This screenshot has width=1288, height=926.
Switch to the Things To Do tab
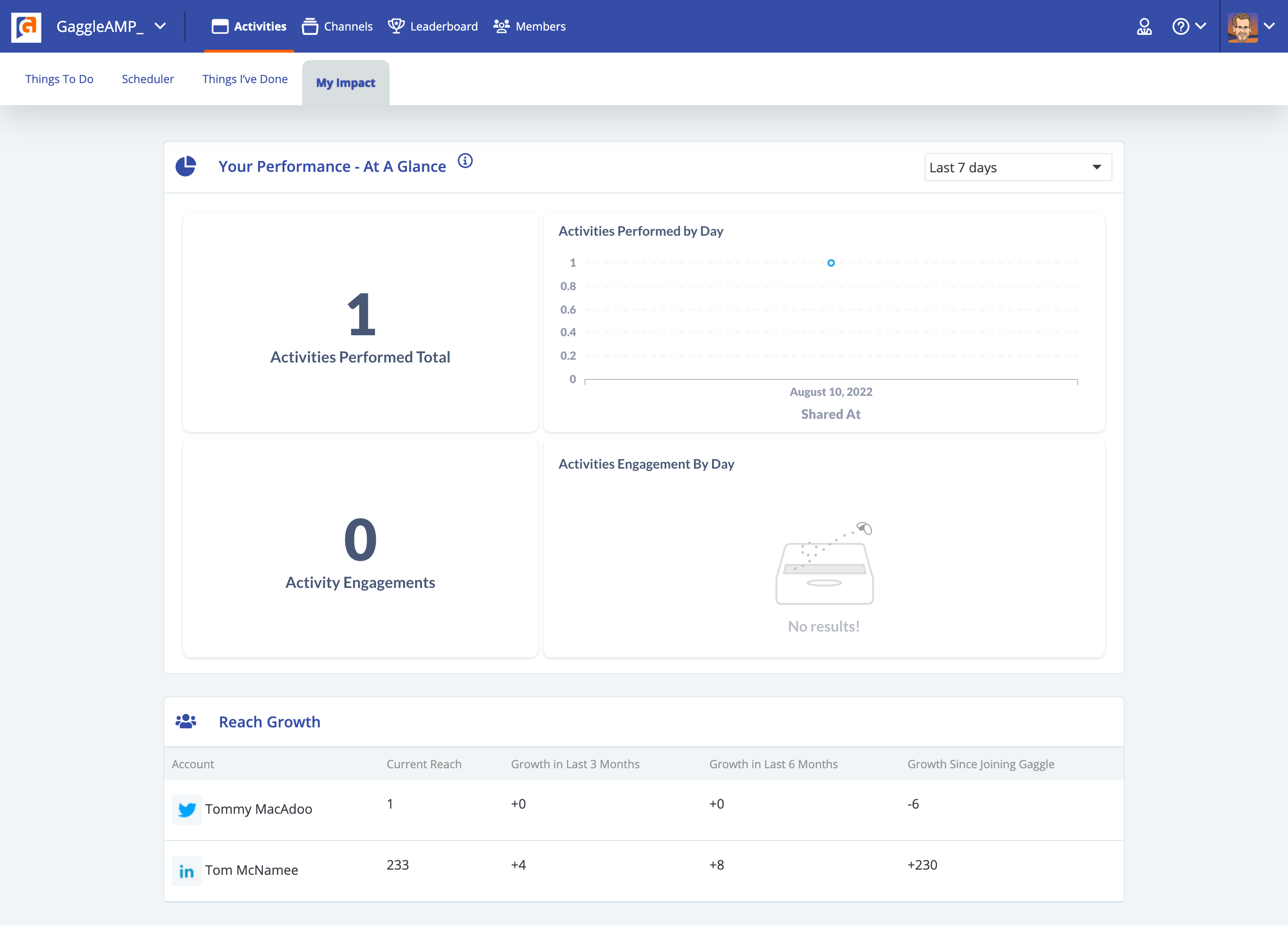pyautogui.click(x=59, y=79)
